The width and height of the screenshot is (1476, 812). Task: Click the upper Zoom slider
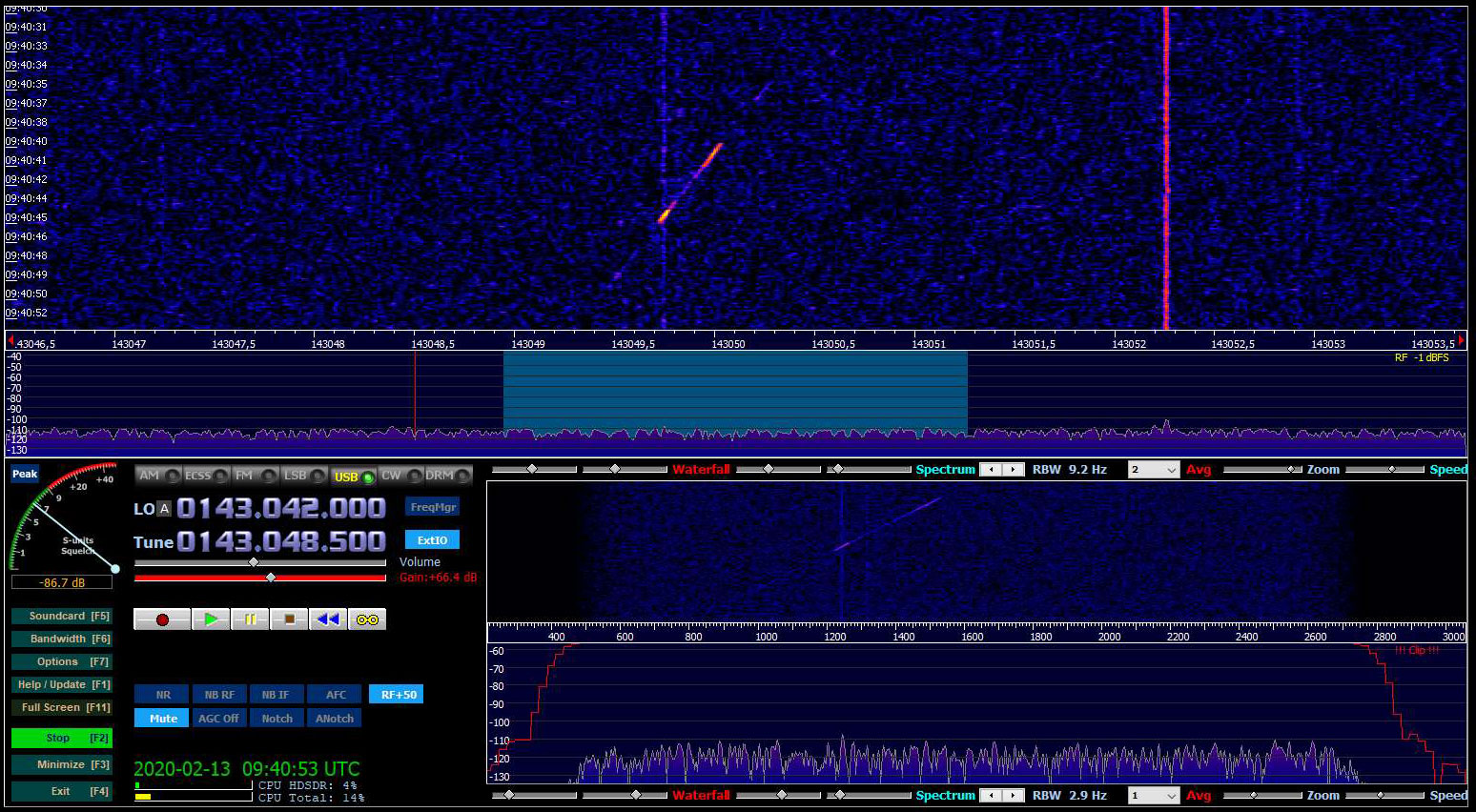[1261, 470]
